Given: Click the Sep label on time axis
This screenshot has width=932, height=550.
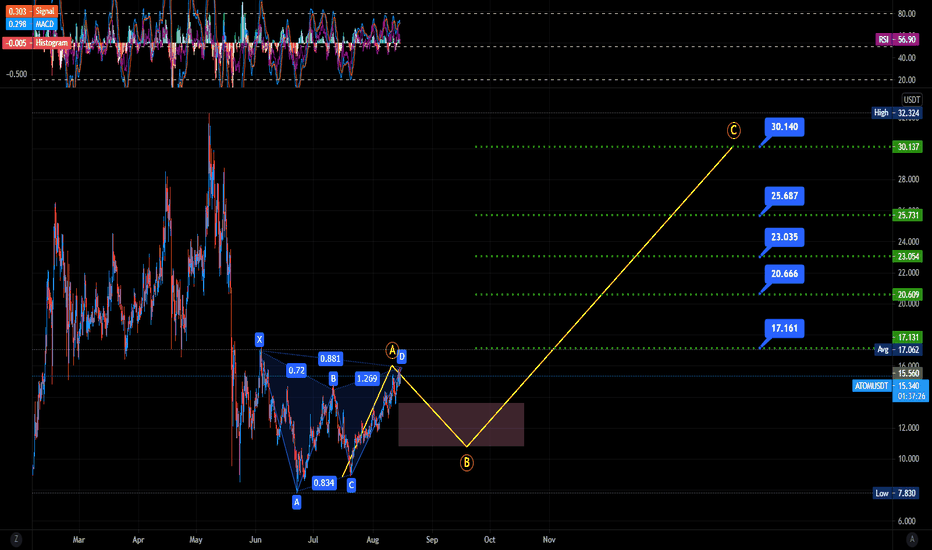Looking at the screenshot, I should 432,540.
